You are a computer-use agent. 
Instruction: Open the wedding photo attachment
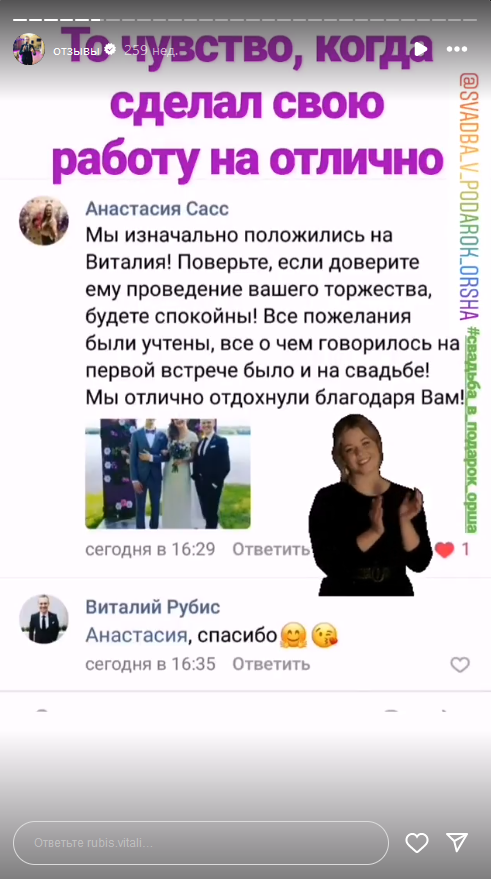(168, 474)
